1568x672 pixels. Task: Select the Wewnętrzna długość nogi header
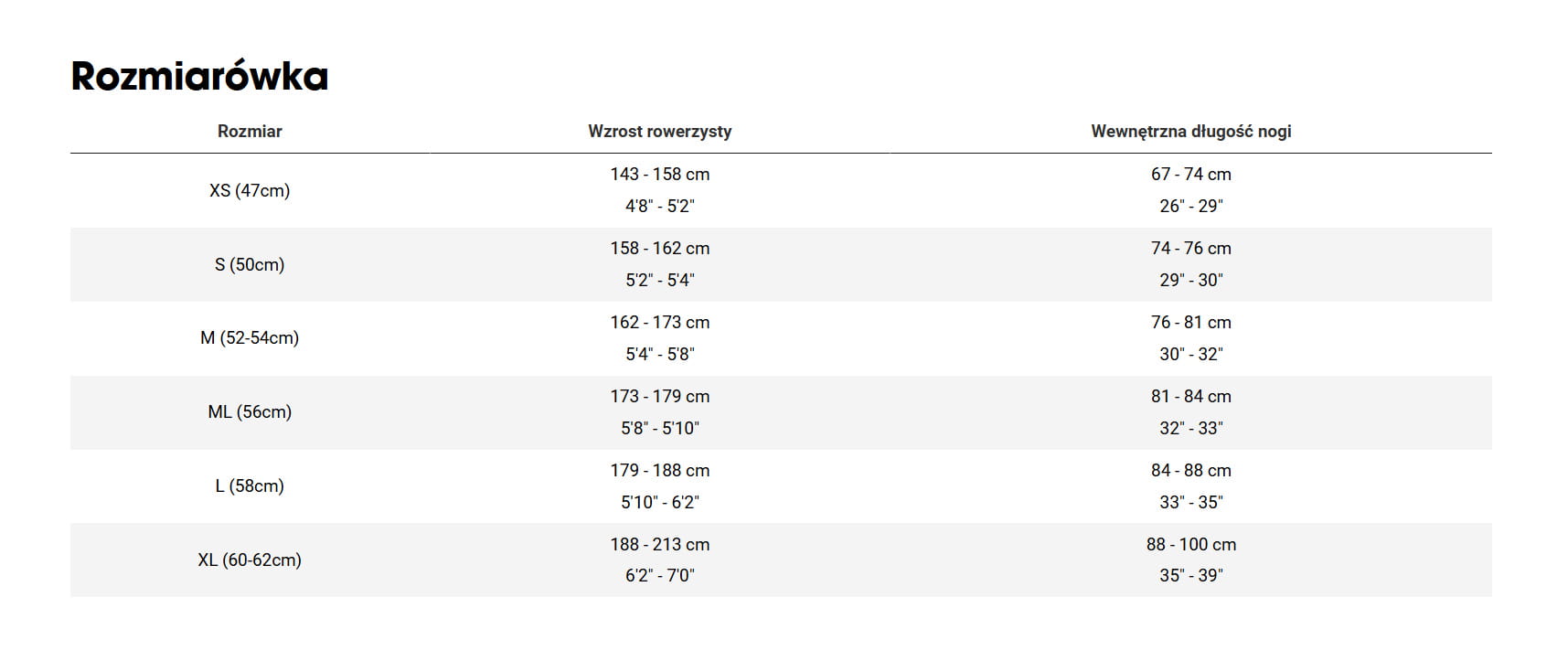click(x=1190, y=132)
